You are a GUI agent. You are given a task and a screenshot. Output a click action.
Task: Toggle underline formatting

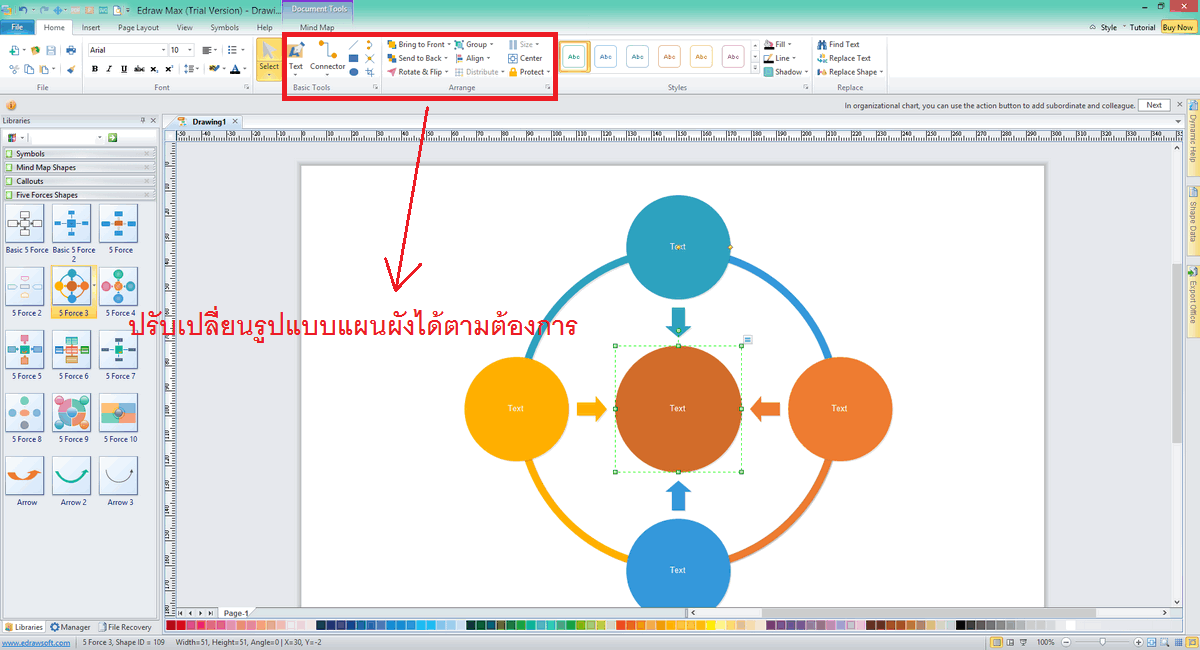pyautogui.click(x=124, y=69)
